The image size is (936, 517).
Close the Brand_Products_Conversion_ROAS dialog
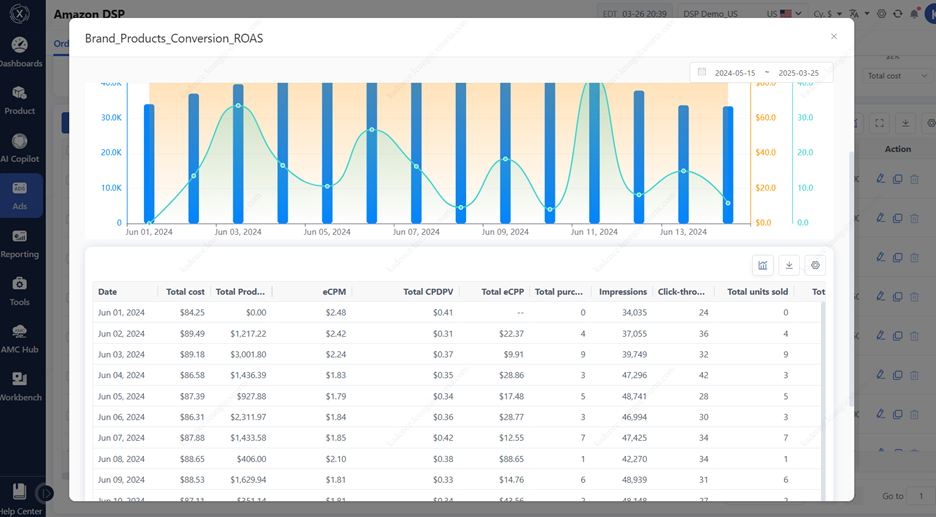point(834,37)
